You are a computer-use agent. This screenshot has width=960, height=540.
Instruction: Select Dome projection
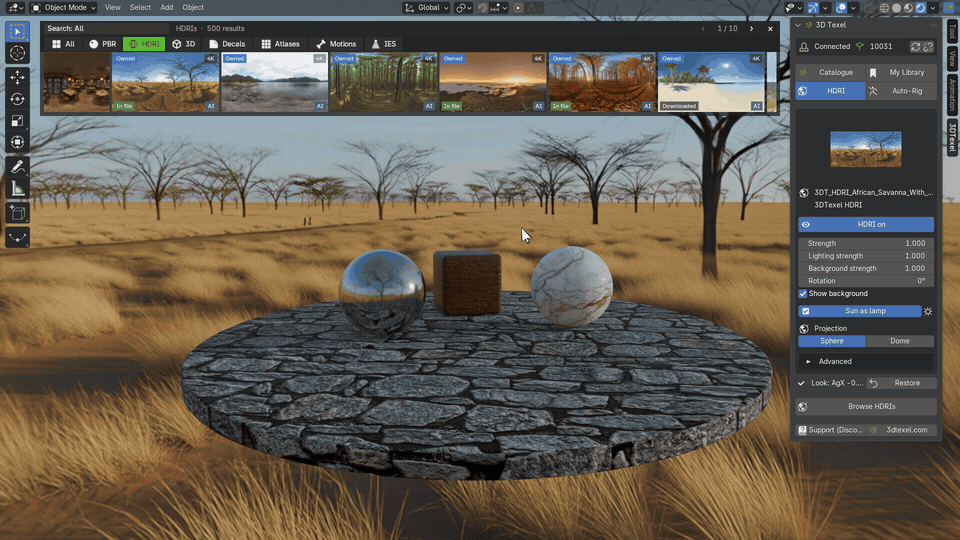(x=899, y=341)
